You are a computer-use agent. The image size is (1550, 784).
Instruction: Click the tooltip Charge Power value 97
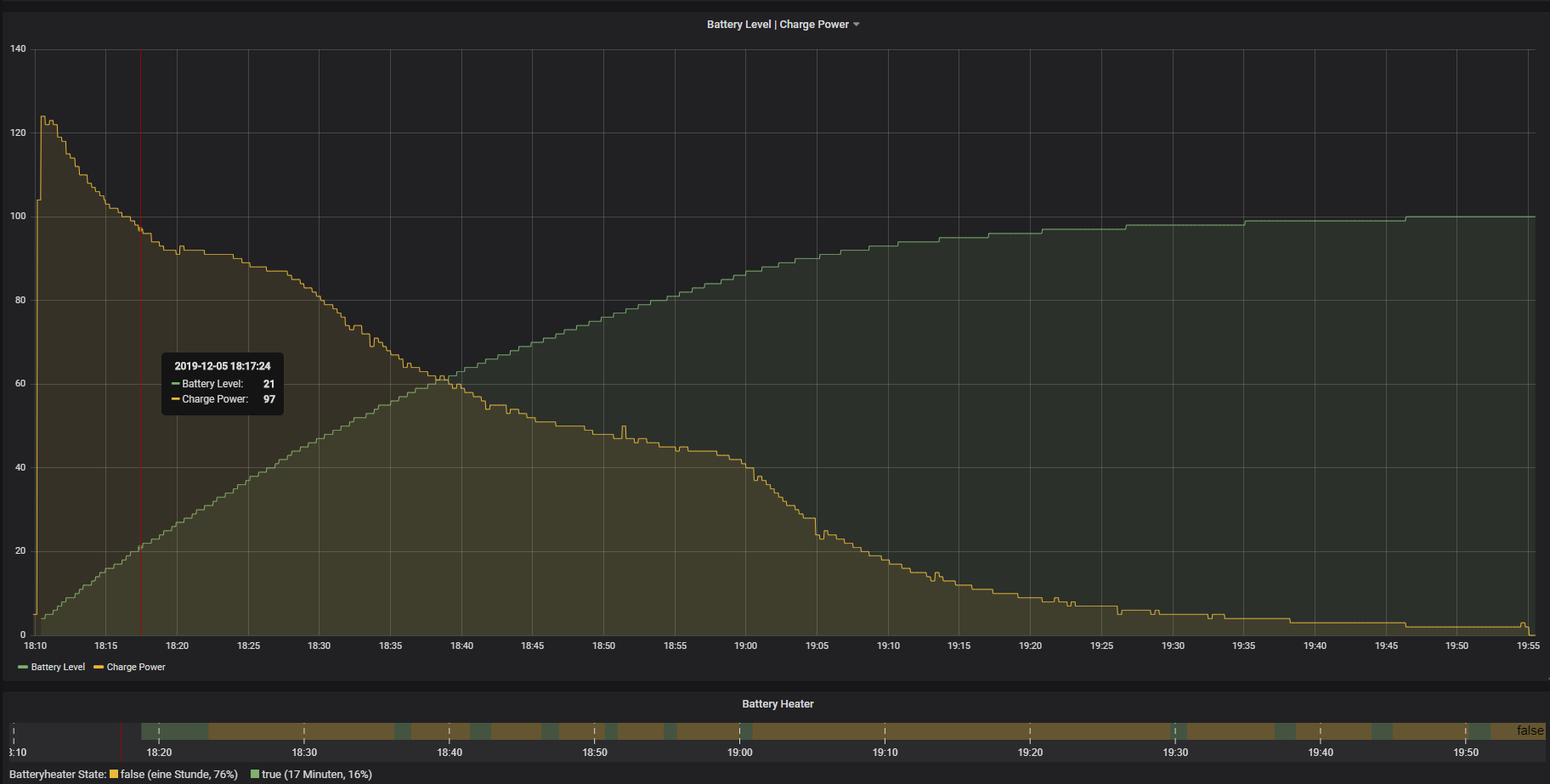[269, 399]
